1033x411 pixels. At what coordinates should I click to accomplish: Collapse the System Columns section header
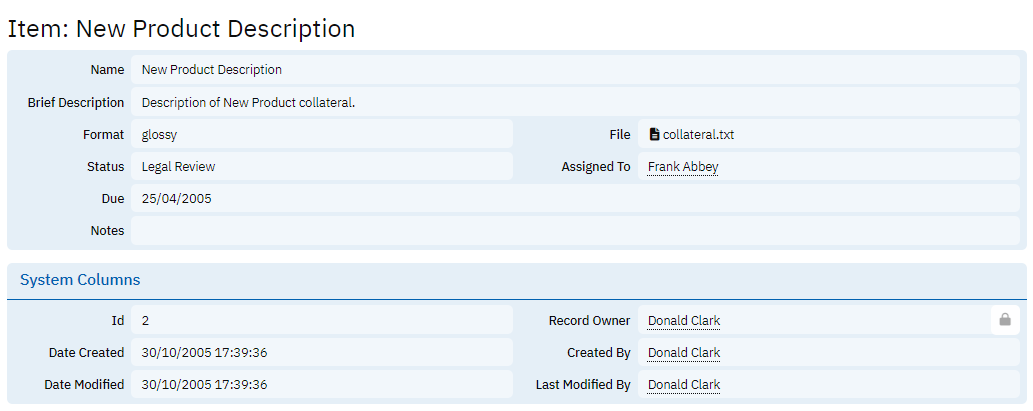point(80,280)
